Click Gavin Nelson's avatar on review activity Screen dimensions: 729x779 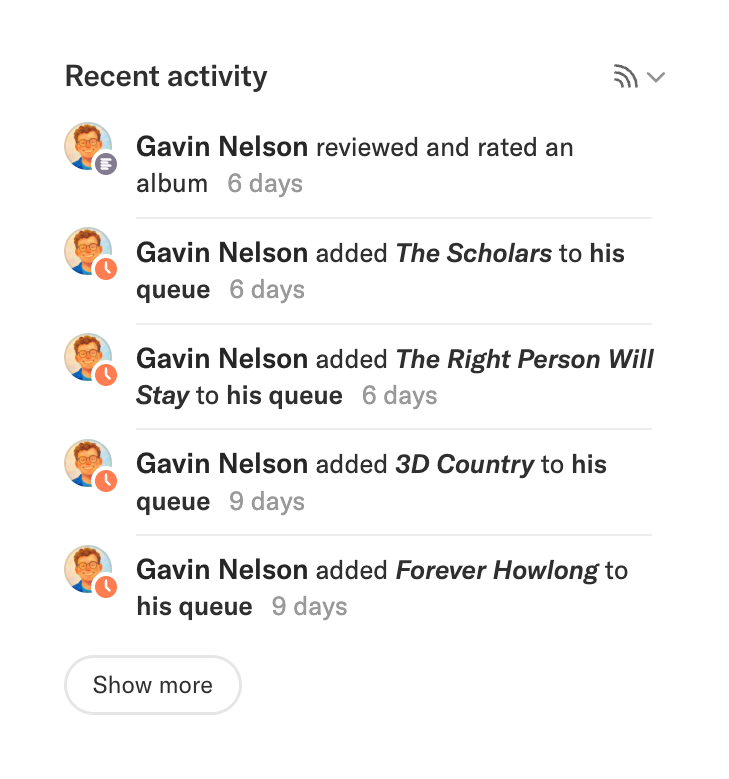87,146
